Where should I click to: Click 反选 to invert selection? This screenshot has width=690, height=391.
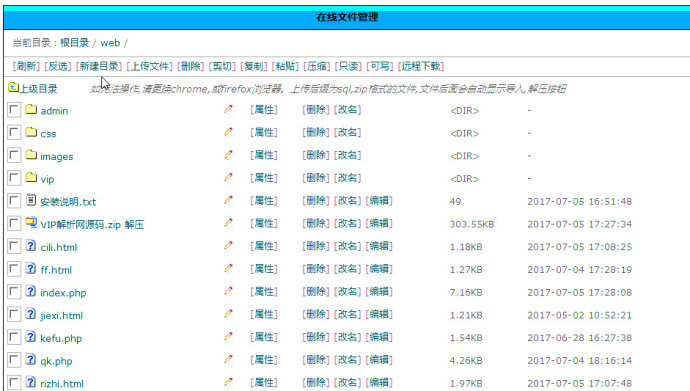coord(58,66)
